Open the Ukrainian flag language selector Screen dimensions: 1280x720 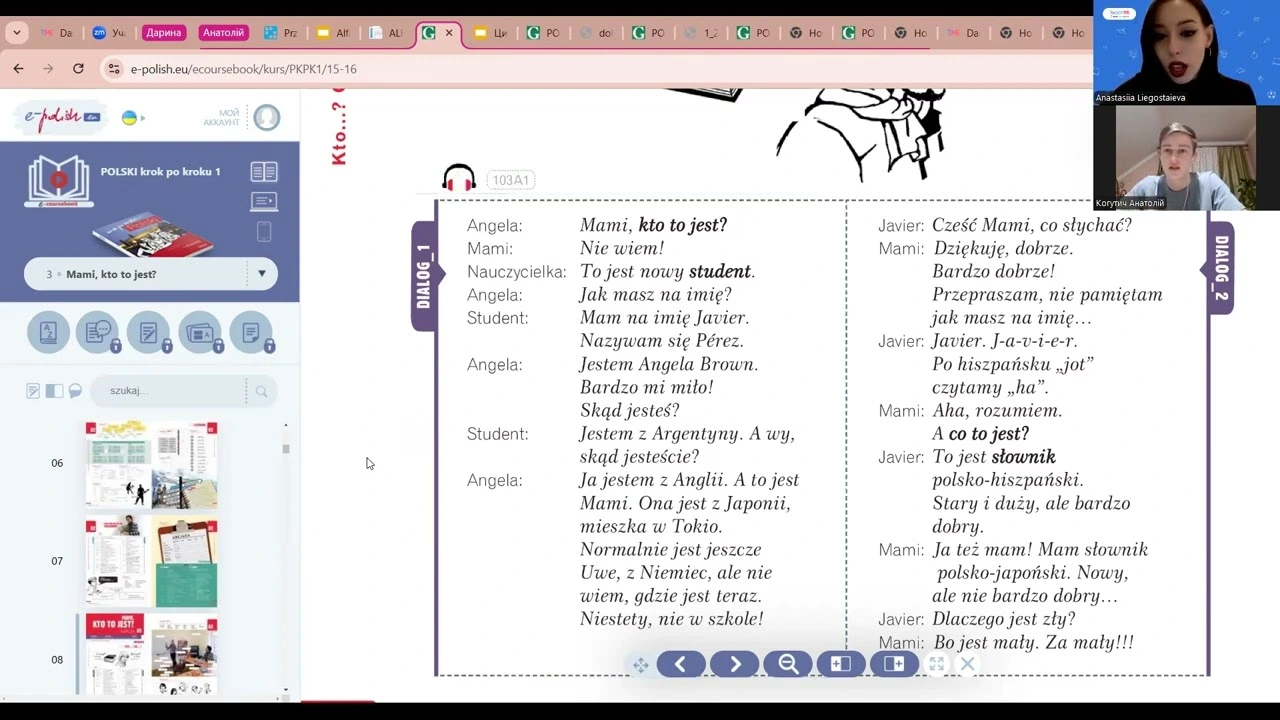131,118
